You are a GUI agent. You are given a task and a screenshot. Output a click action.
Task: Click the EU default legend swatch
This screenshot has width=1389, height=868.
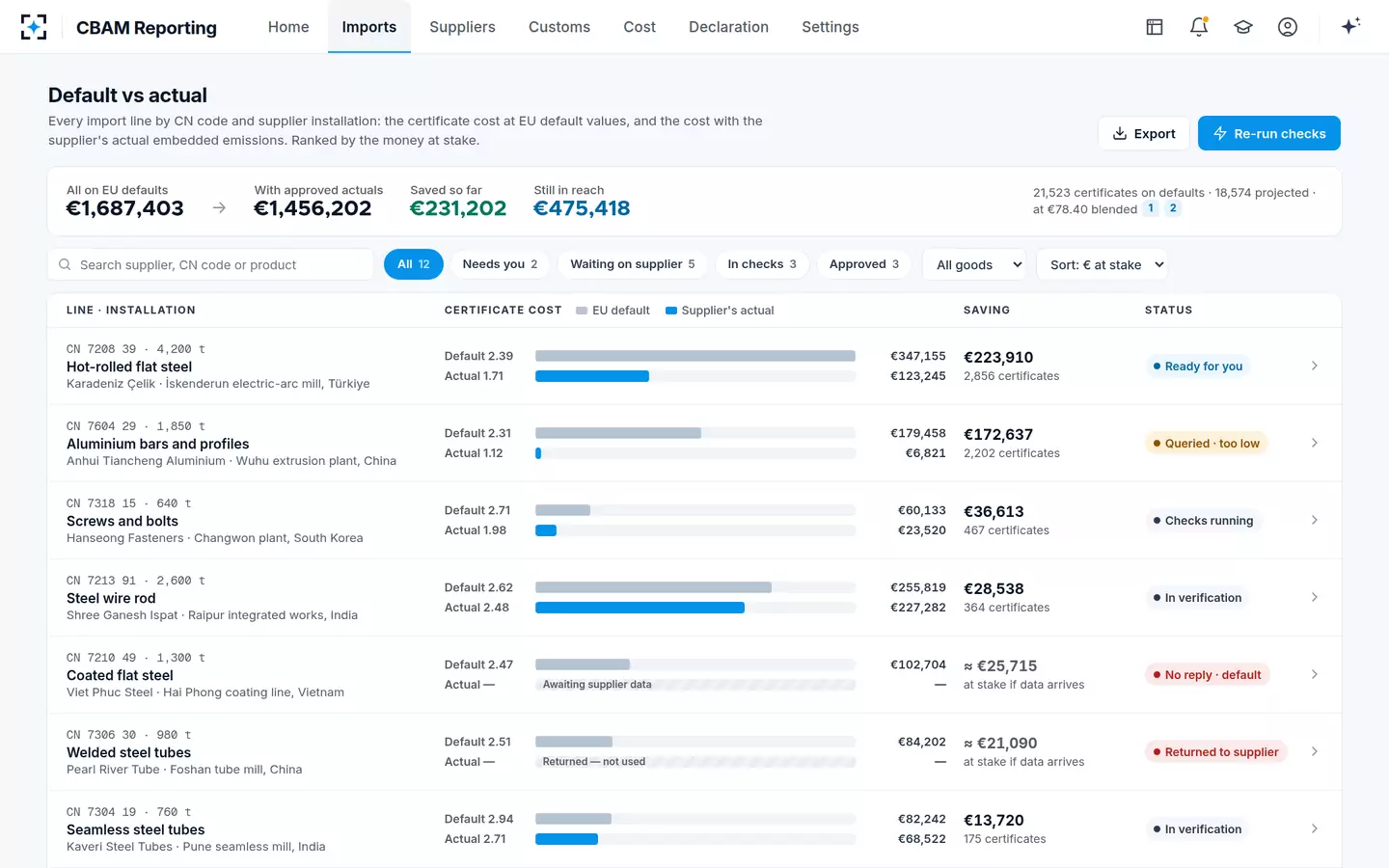pyautogui.click(x=582, y=311)
